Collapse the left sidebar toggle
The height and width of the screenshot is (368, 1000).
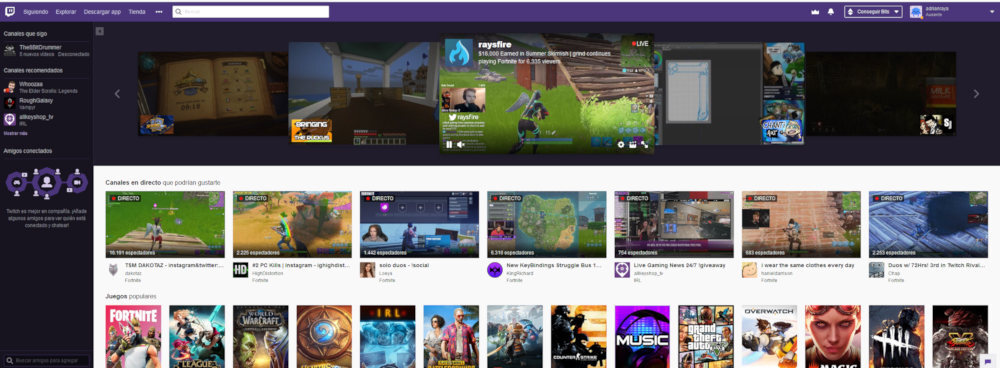pos(99,31)
